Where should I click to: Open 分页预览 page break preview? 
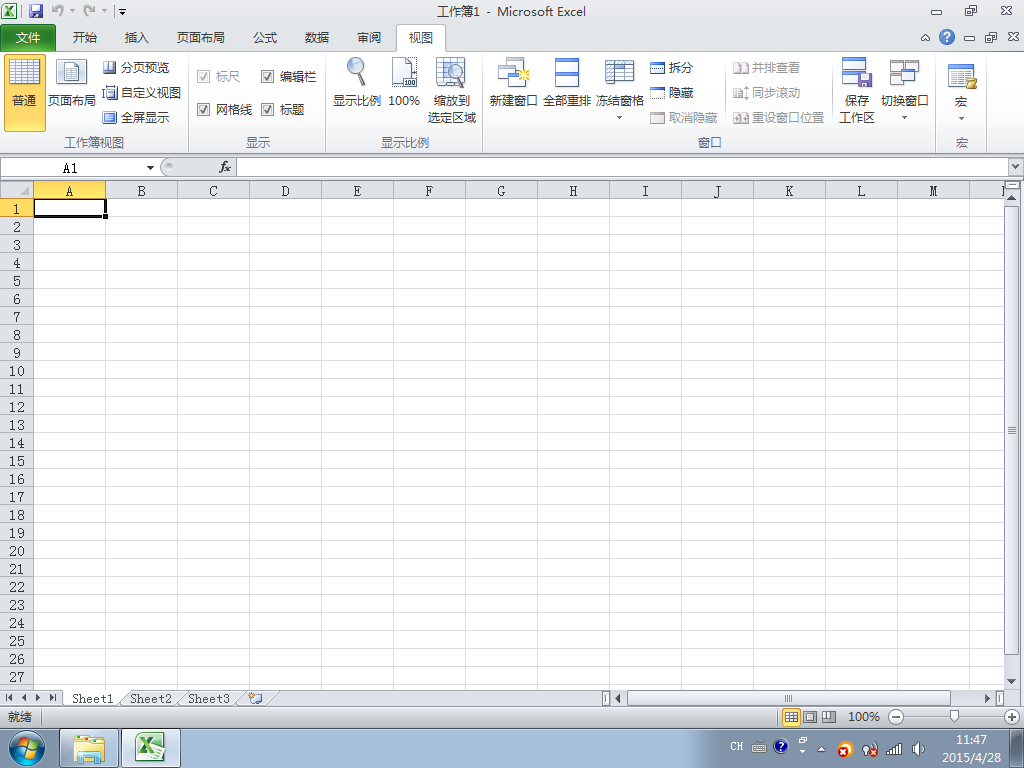click(x=136, y=67)
